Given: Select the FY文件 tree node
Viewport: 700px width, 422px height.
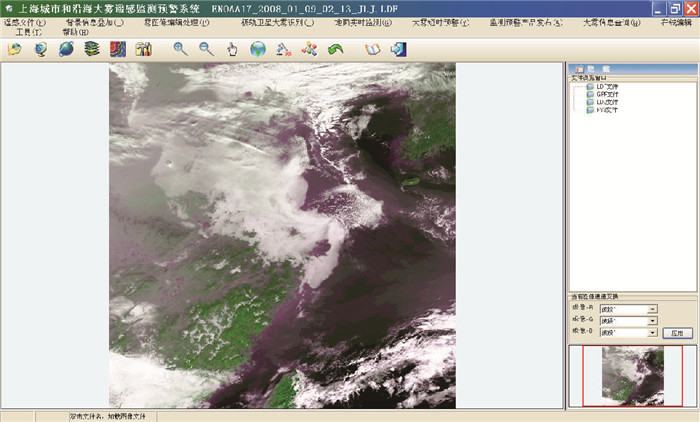Looking at the screenshot, I should coord(608,110).
